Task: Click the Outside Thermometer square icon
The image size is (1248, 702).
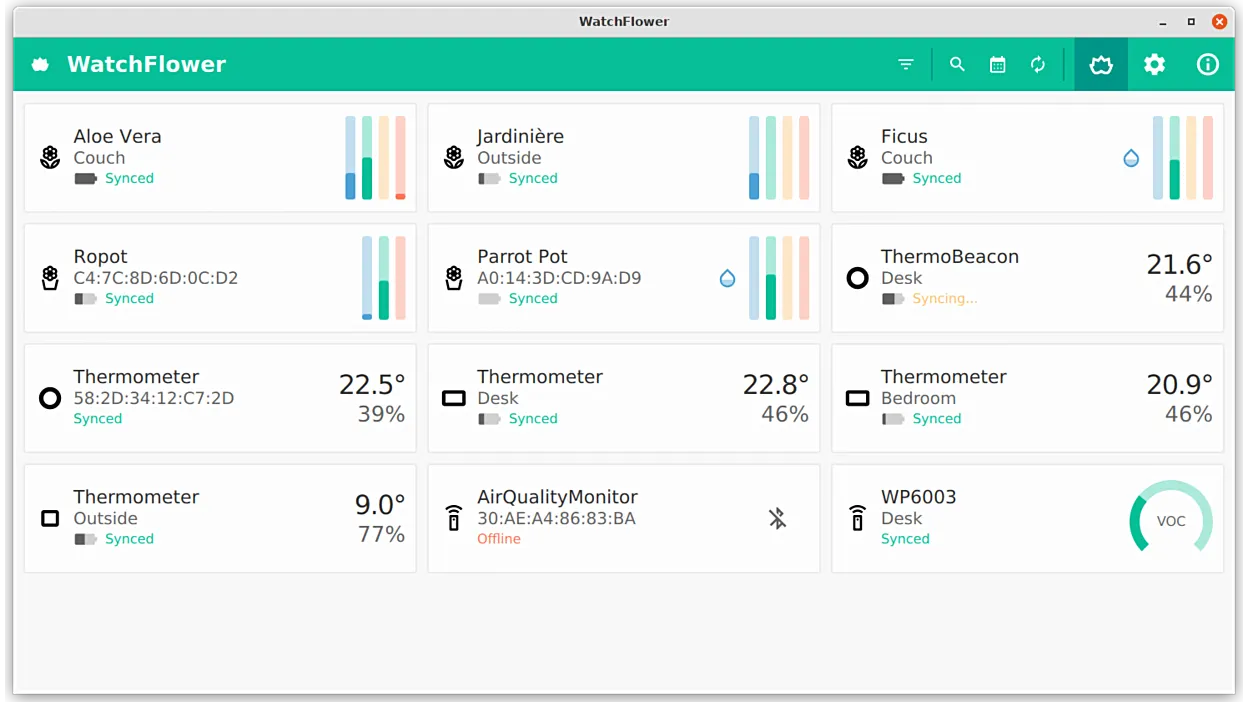Action: click(50, 518)
